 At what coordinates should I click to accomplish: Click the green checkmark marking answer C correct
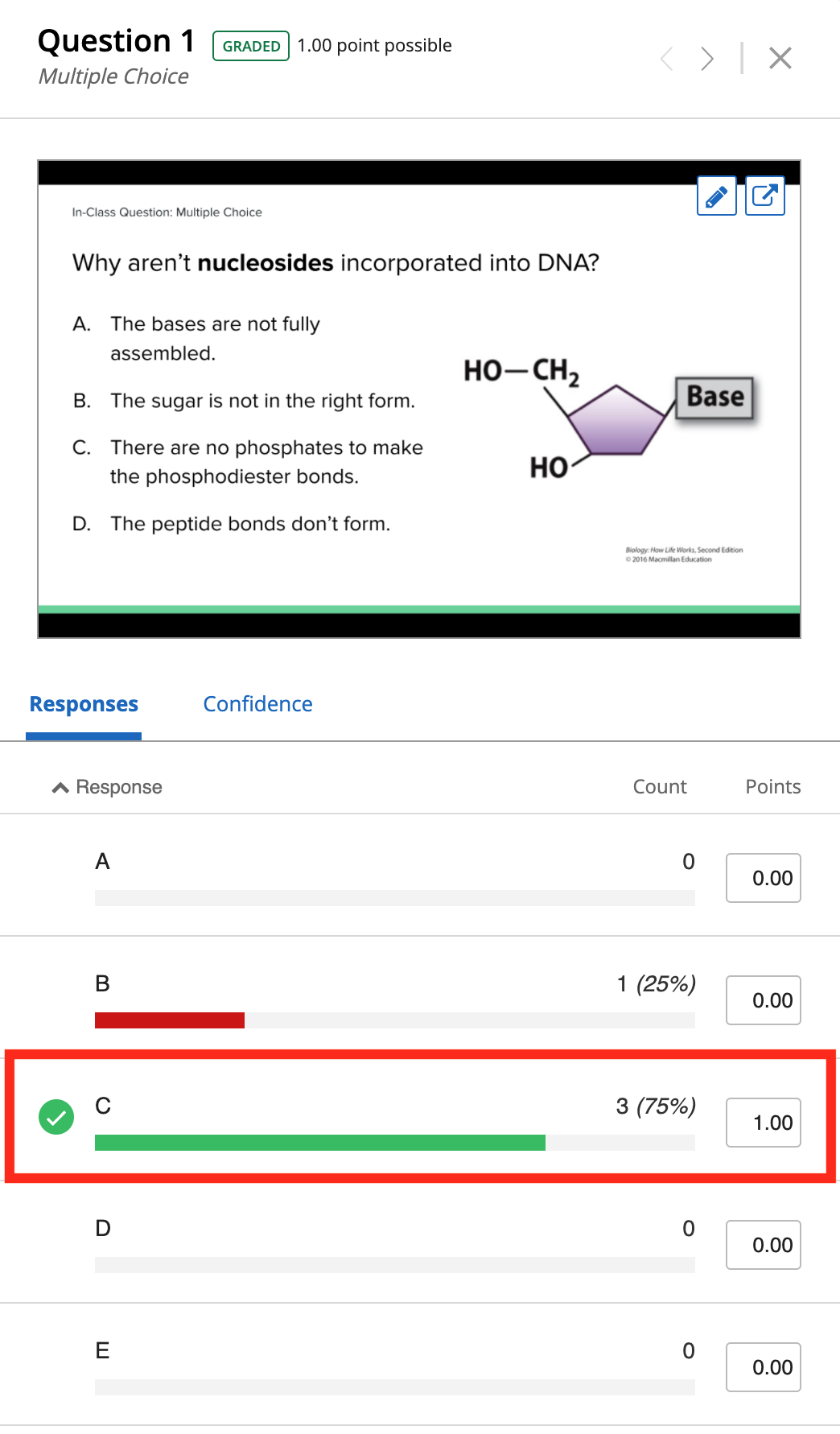(x=55, y=1118)
